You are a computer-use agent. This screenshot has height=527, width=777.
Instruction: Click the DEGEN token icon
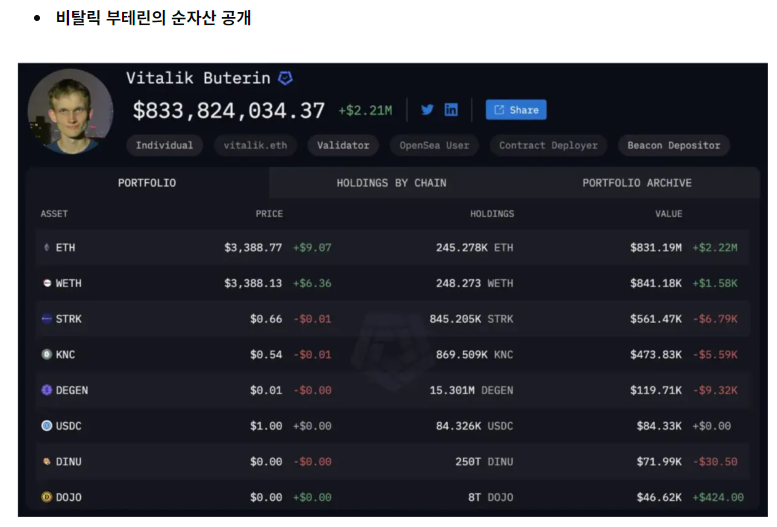[x=46, y=390]
